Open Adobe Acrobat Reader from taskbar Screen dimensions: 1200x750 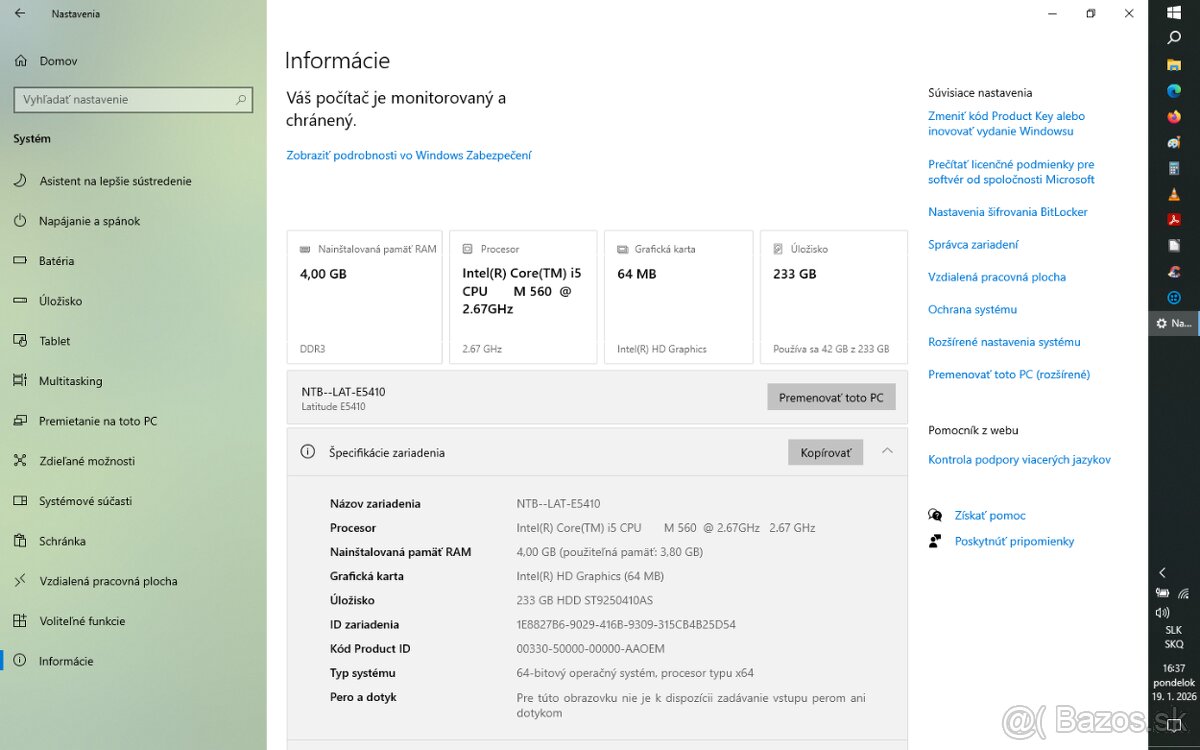[1174, 220]
